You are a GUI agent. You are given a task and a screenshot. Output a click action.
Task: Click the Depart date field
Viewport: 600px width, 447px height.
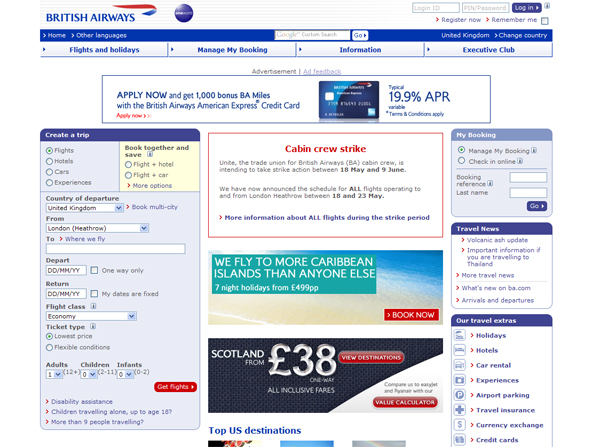pyautogui.click(x=66, y=270)
